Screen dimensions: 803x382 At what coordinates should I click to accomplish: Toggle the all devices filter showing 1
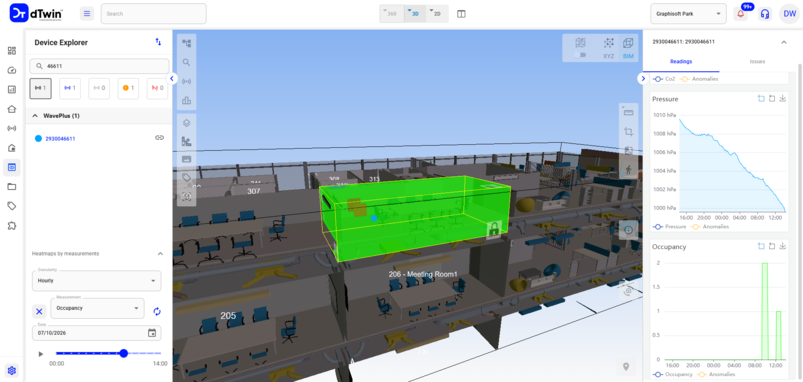pyautogui.click(x=40, y=88)
